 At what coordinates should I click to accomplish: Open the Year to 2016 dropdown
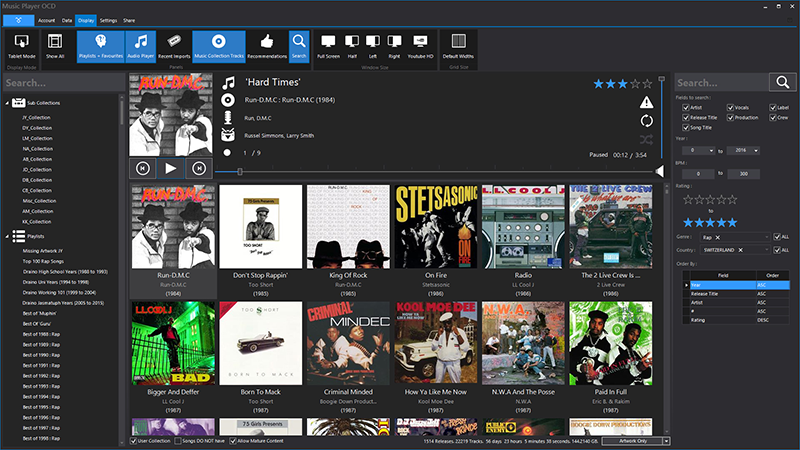756,151
